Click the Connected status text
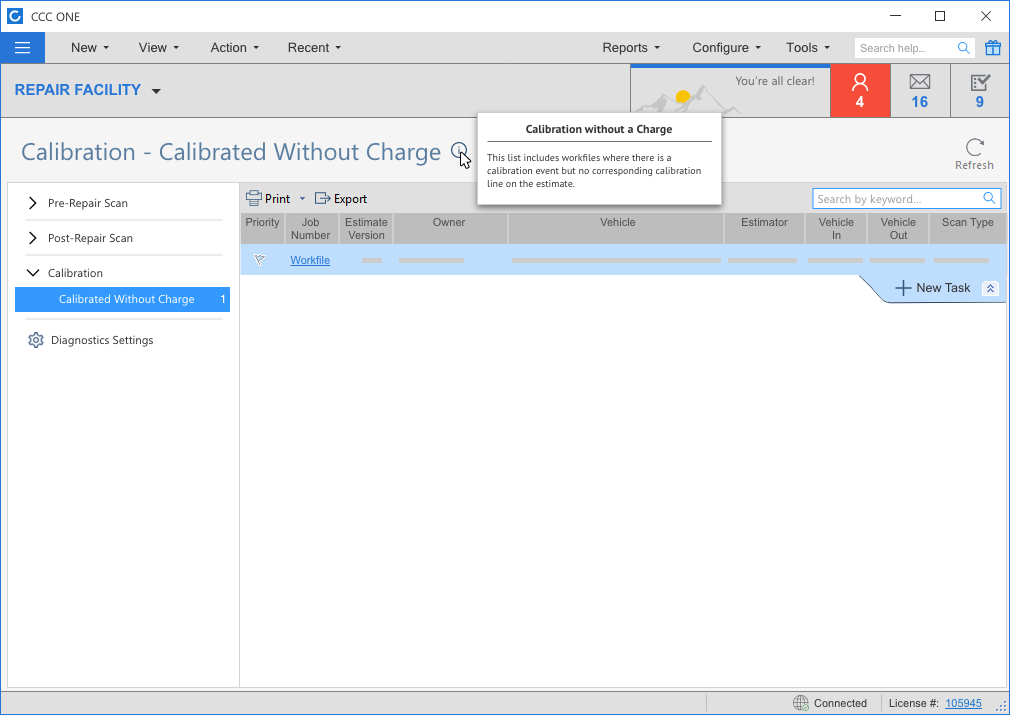Viewport: 1010px width, 715px height. [x=840, y=703]
